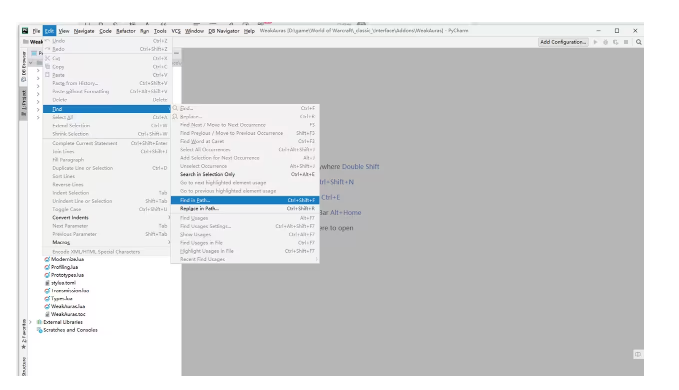
Task: Click the Lua file icon of Transmission.lua
Action: [47, 290]
